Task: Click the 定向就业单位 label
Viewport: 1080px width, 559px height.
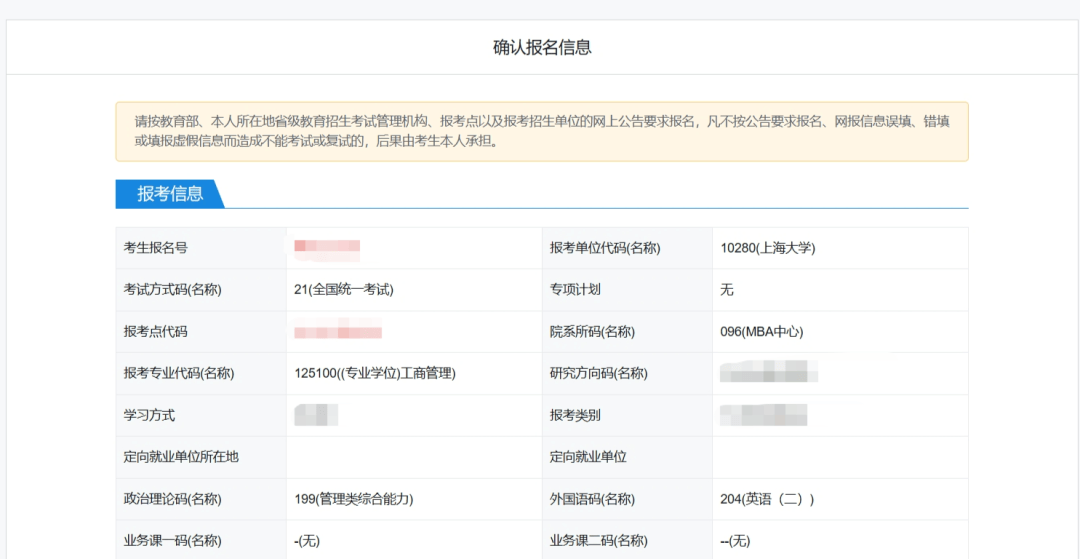Action: (x=588, y=457)
